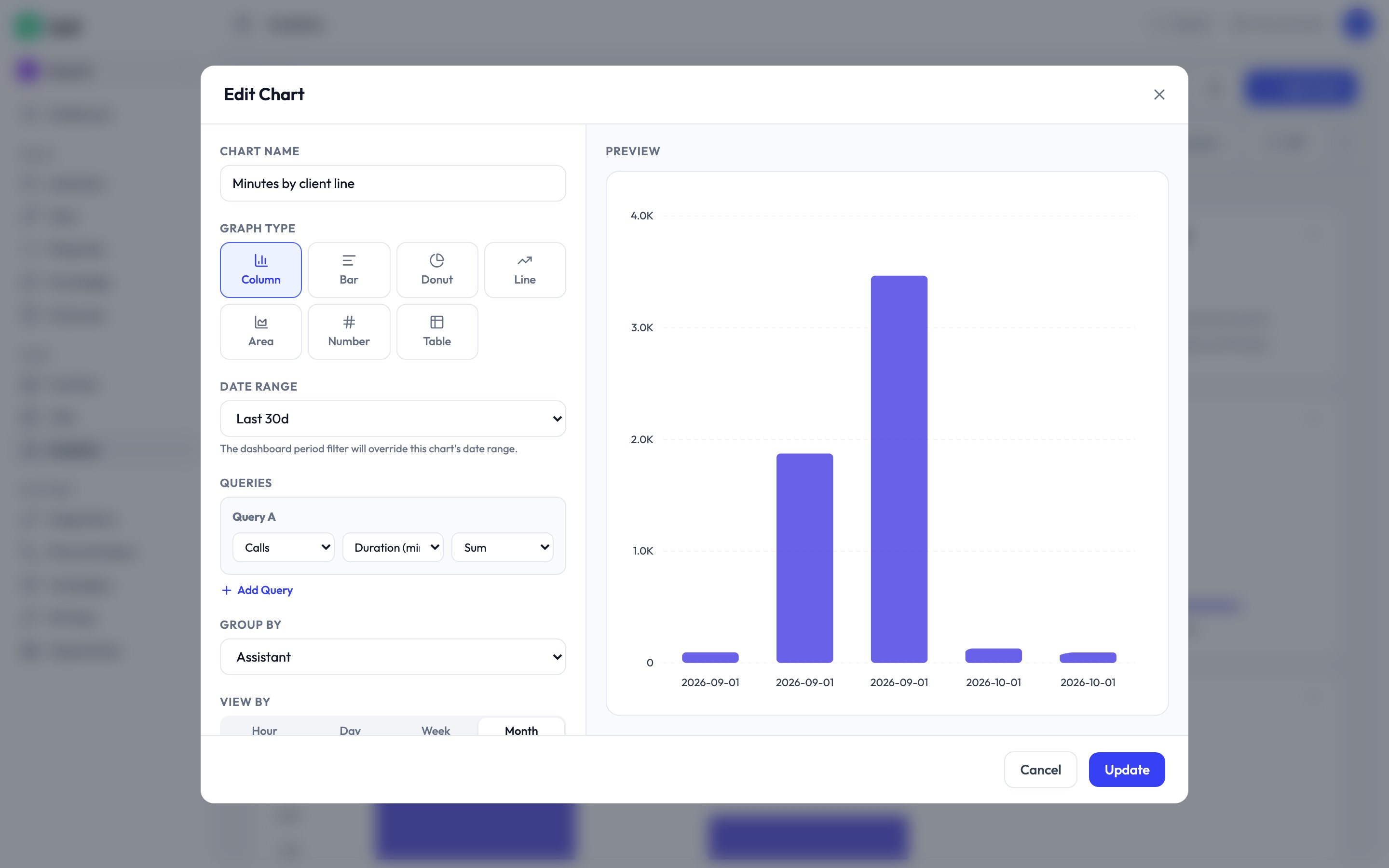Click the Query A label
This screenshot has width=1389, height=868.
point(254,516)
